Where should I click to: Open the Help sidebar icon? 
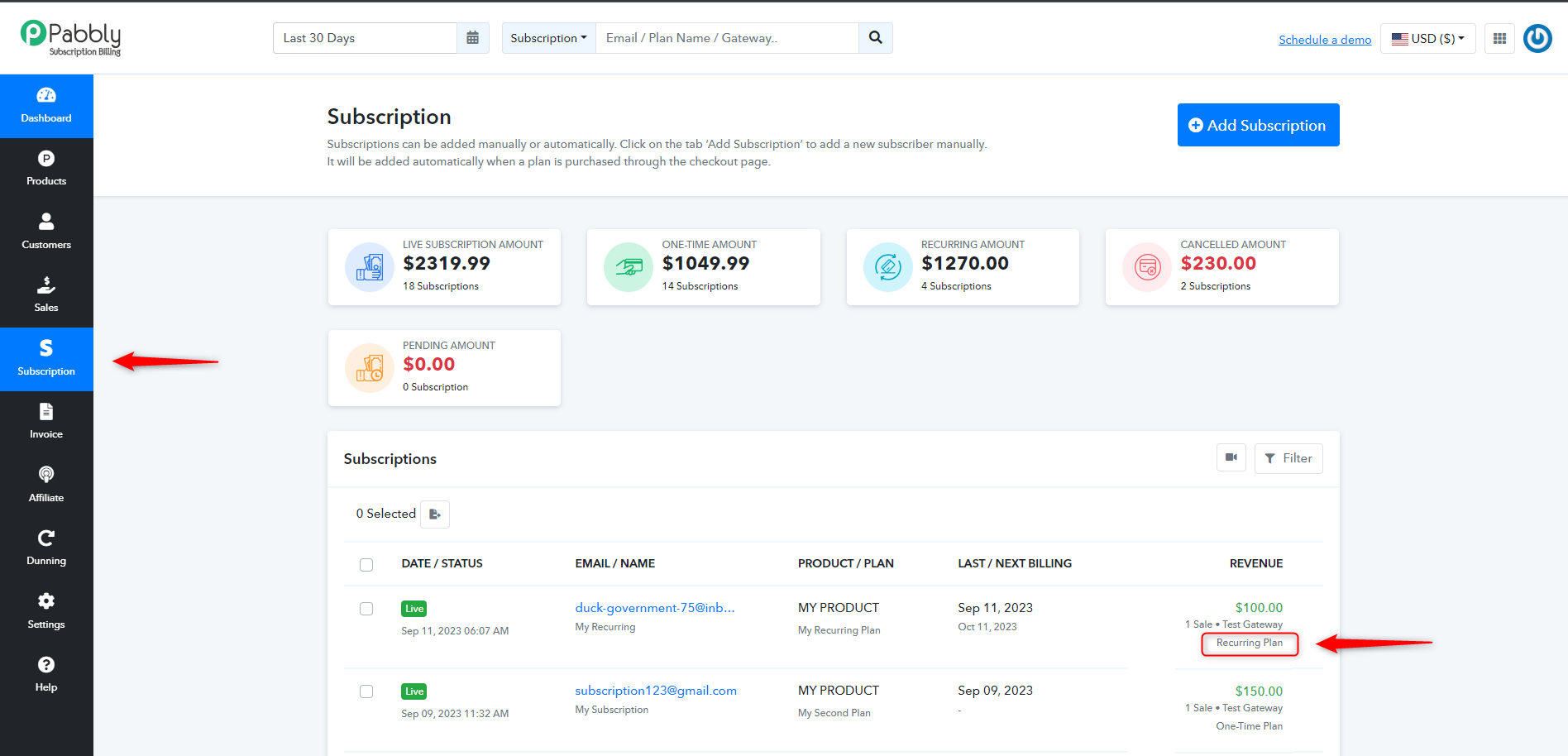point(46,674)
